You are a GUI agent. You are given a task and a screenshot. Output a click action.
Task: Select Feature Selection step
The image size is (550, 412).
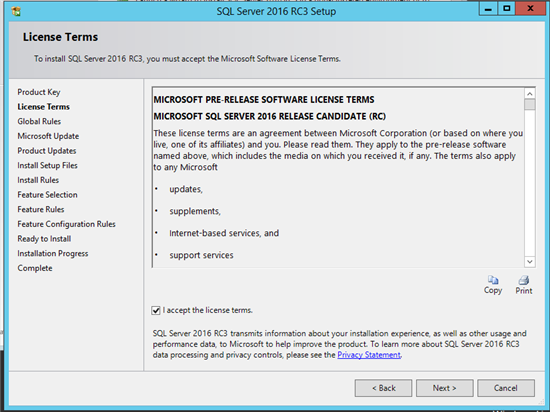click(x=47, y=195)
